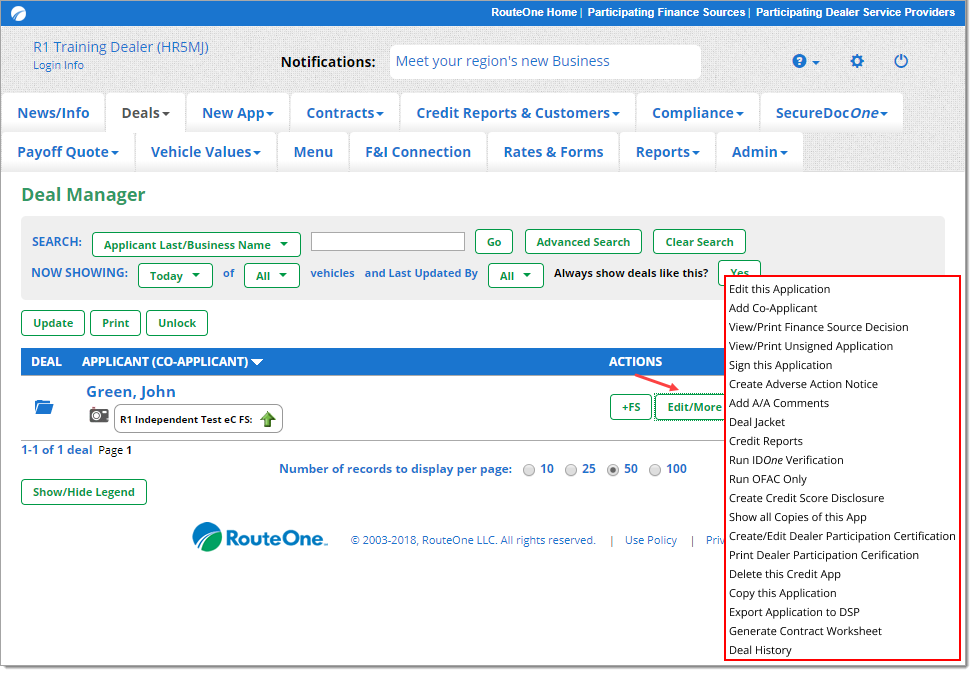
Task: Open the Applicant Last/Business Name search dropdown
Action: (196, 245)
